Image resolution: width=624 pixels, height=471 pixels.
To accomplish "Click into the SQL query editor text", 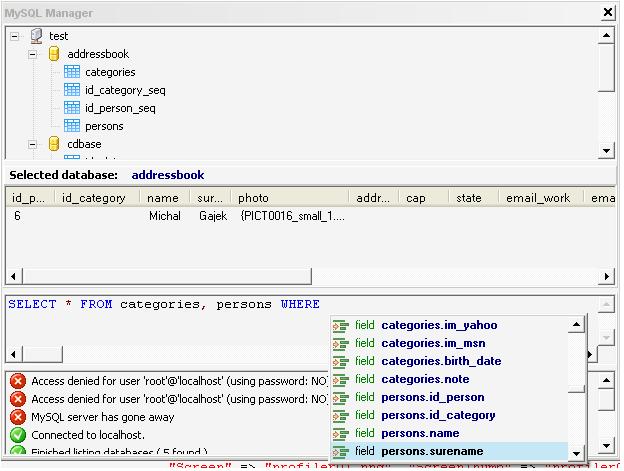I will [164, 304].
